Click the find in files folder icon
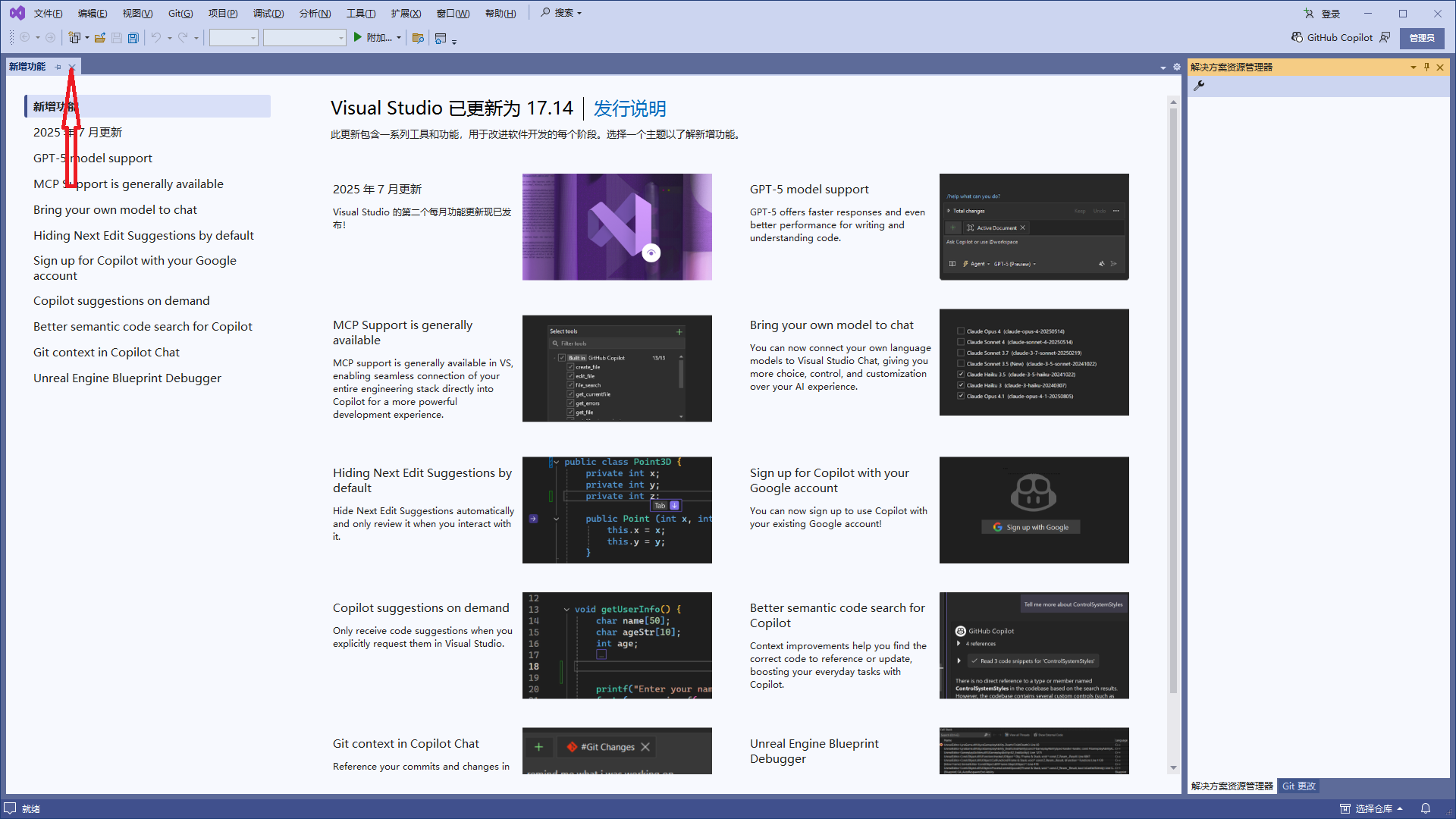Viewport: 1456px width, 819px height. pos(417,38)
